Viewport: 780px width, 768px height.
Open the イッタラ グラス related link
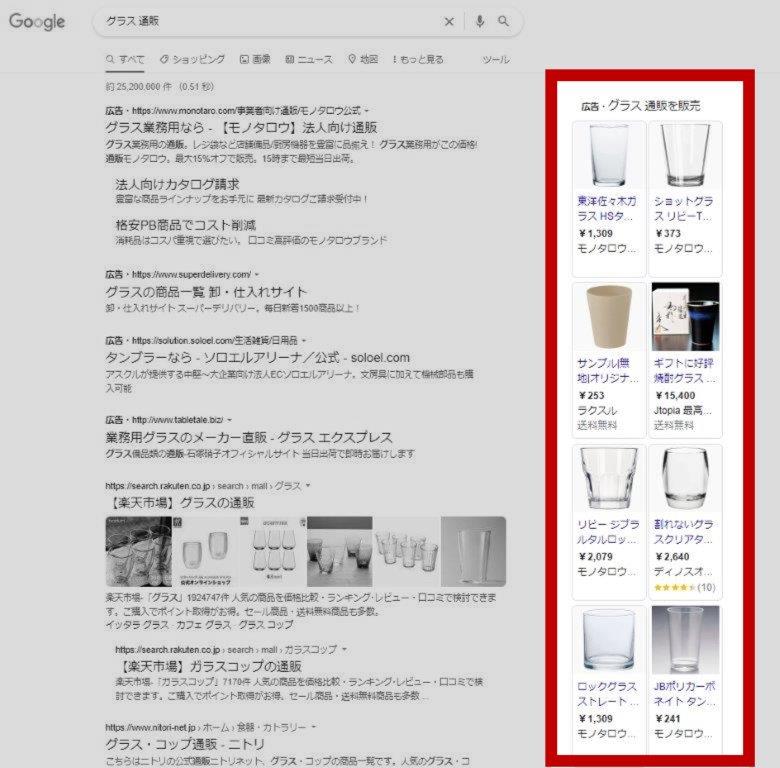[x=137, y=625]
